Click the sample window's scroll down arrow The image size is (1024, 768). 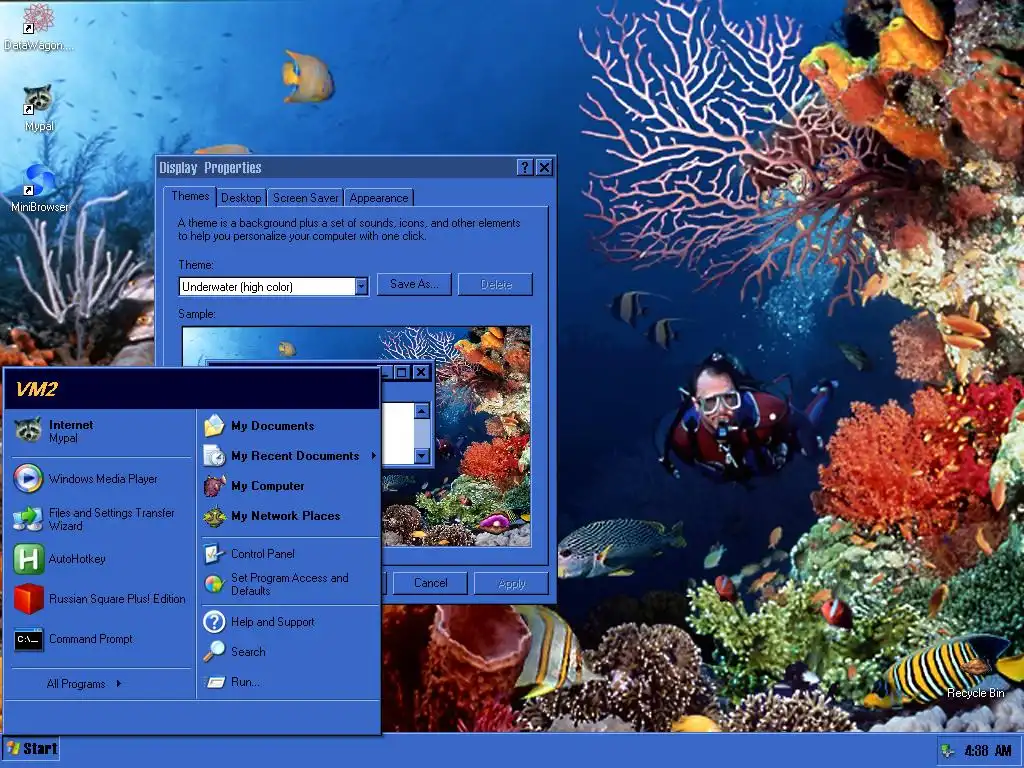(422, 456)
